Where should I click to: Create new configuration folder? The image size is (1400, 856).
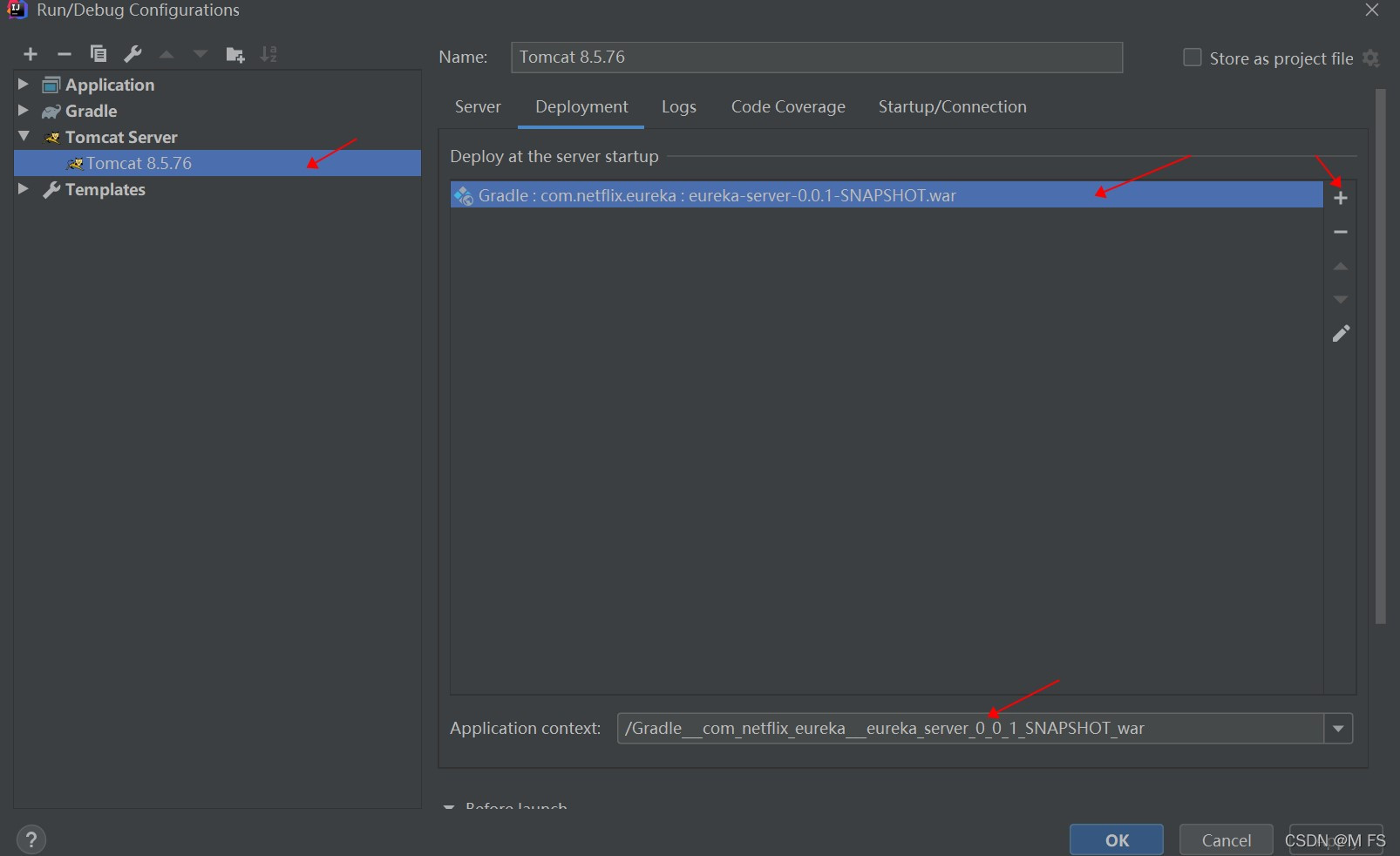pos(235,55)
